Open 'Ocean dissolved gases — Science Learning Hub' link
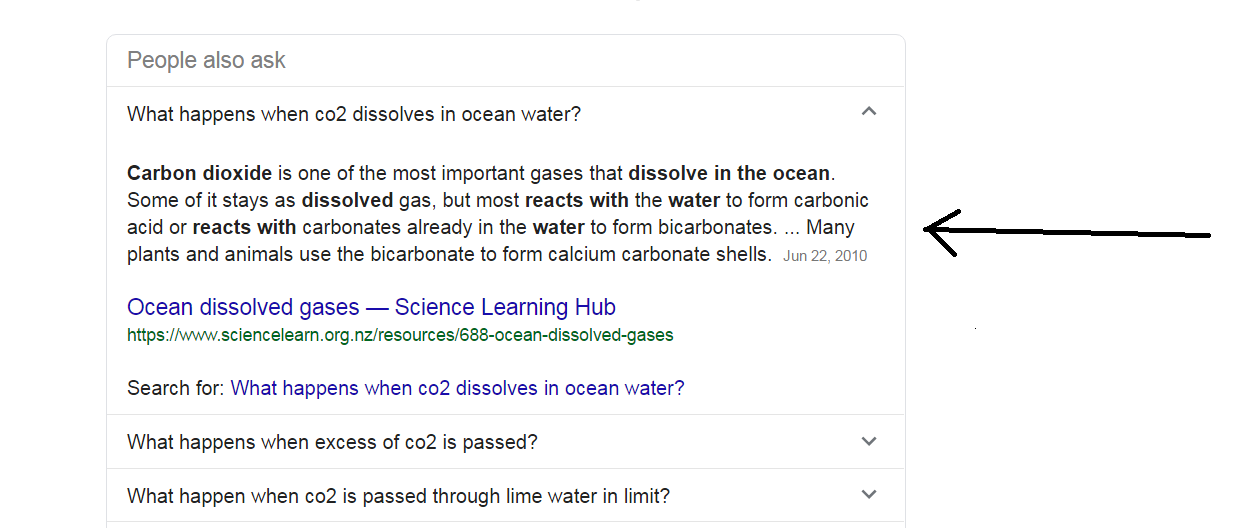Viewport: 1253px width, 528px height. [x=371, y=307]
